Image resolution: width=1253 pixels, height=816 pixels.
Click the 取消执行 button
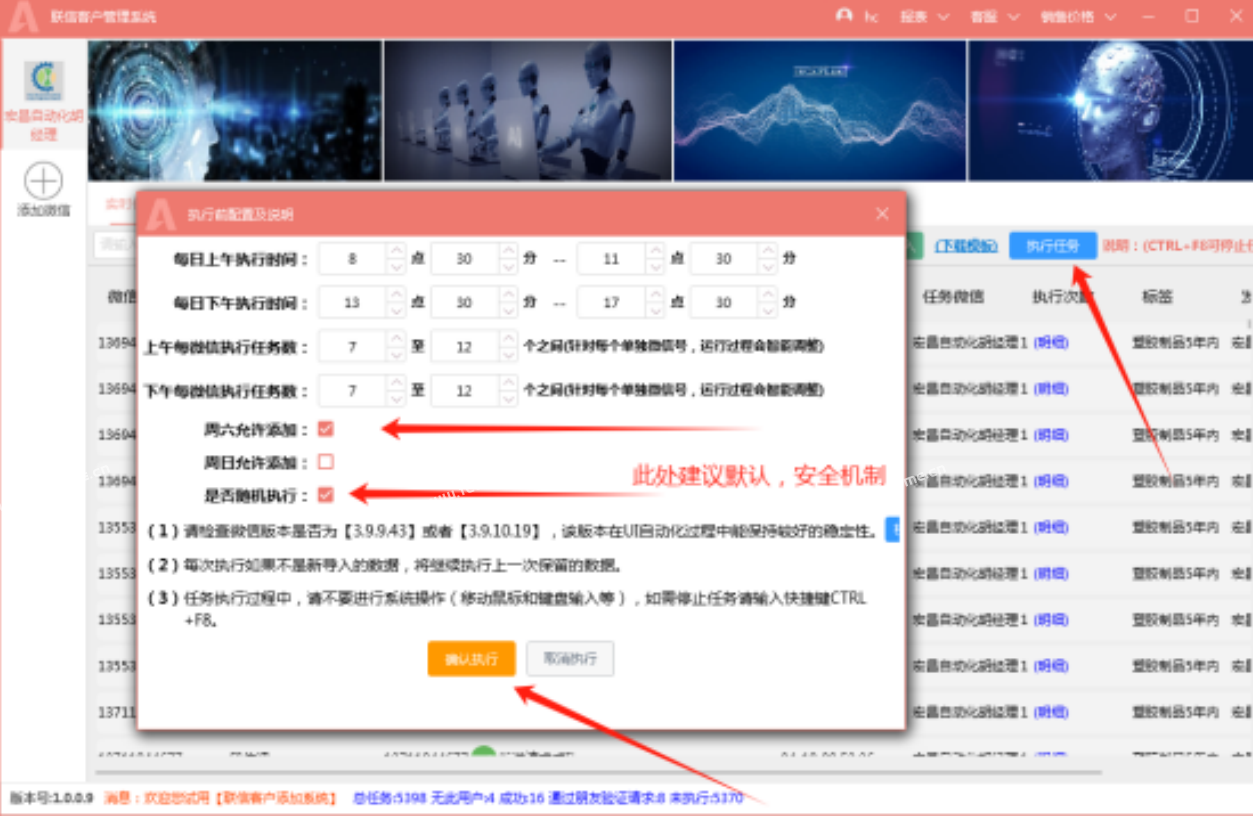pyautogui.click(x=570, y=659)
